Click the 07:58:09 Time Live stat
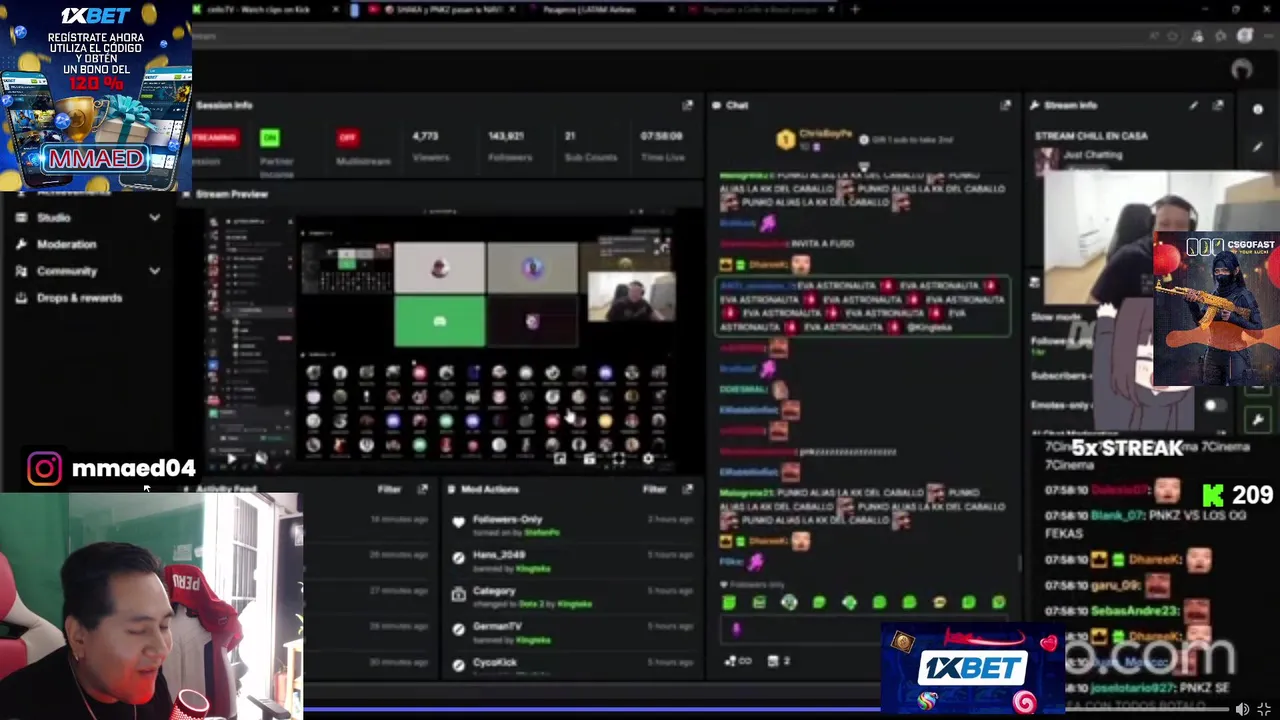1280x720 pixels. pyautogui.click(x=662, y=146)
